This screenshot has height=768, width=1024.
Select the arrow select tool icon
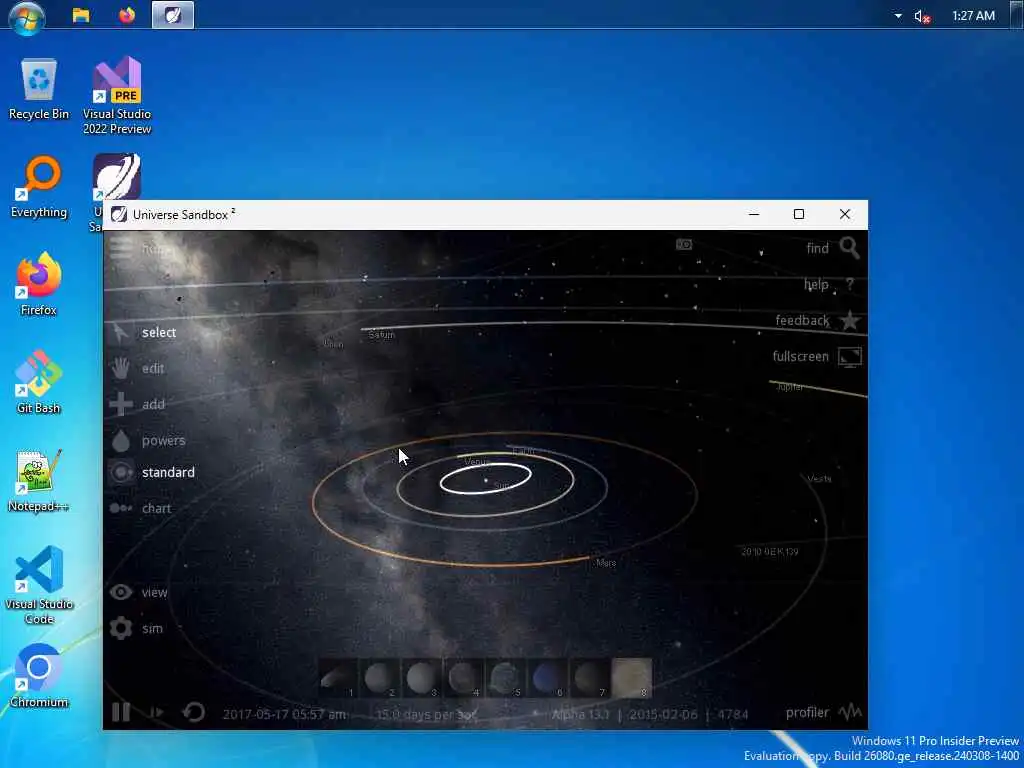(121, 332)
